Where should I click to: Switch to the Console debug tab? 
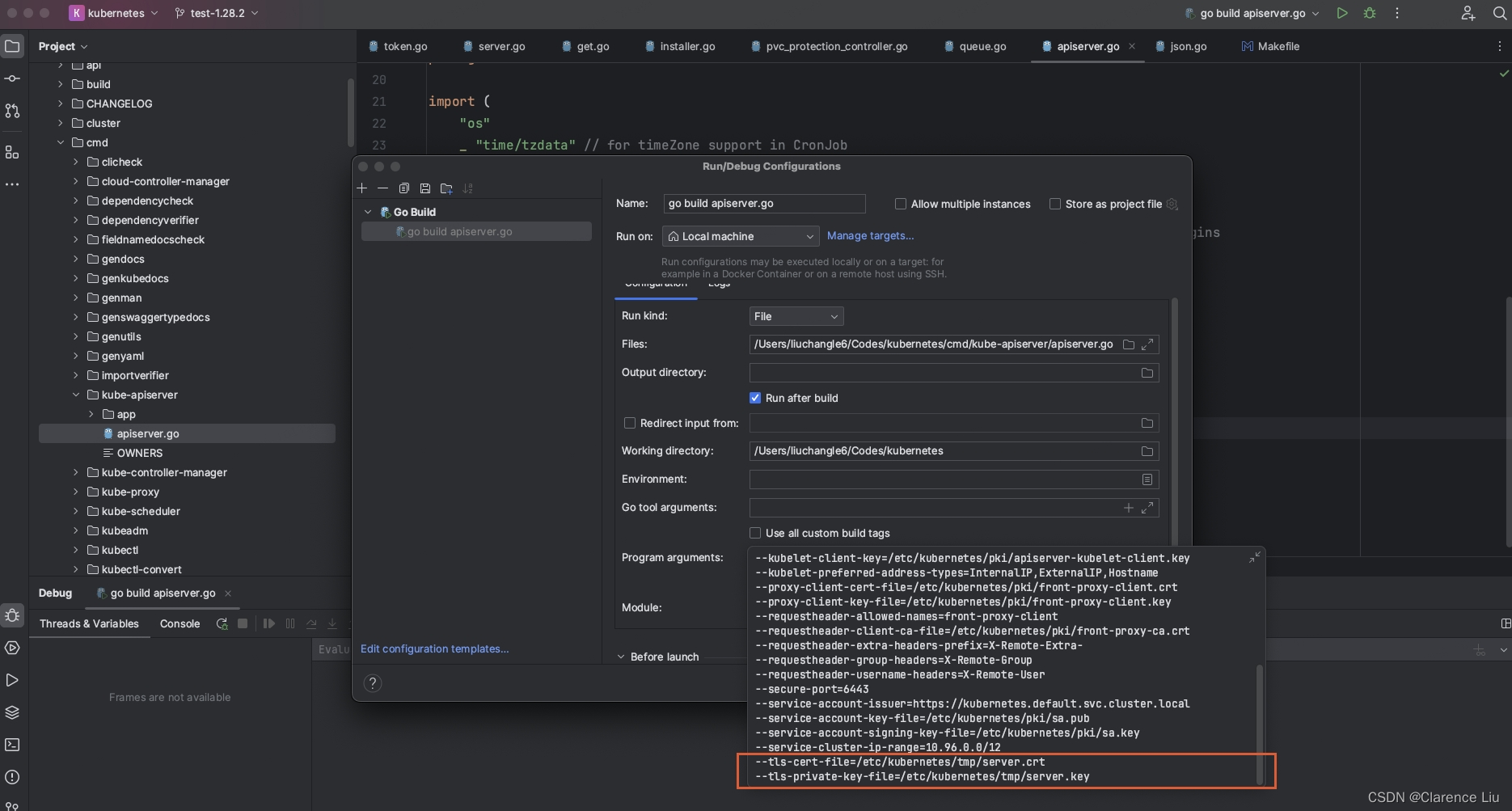[179, 623]
